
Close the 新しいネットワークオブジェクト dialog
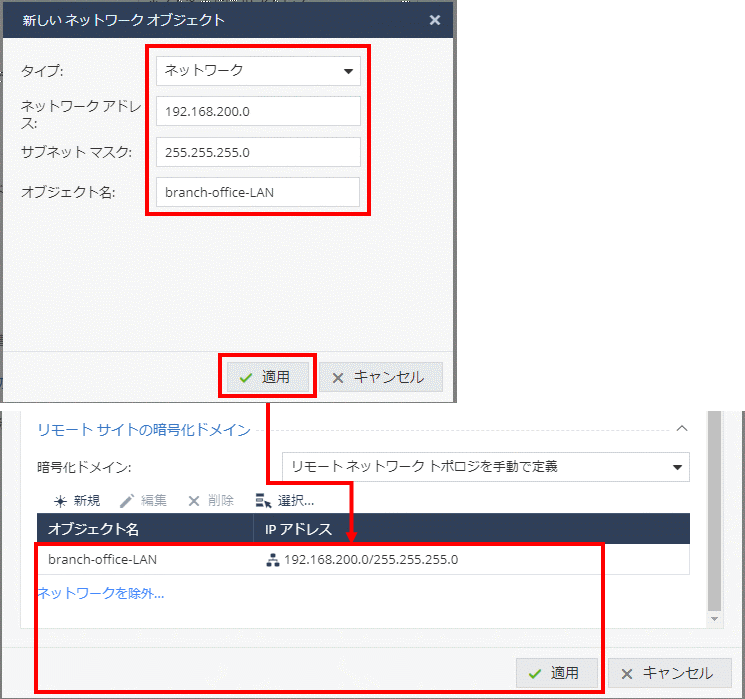tap(434, 20)
